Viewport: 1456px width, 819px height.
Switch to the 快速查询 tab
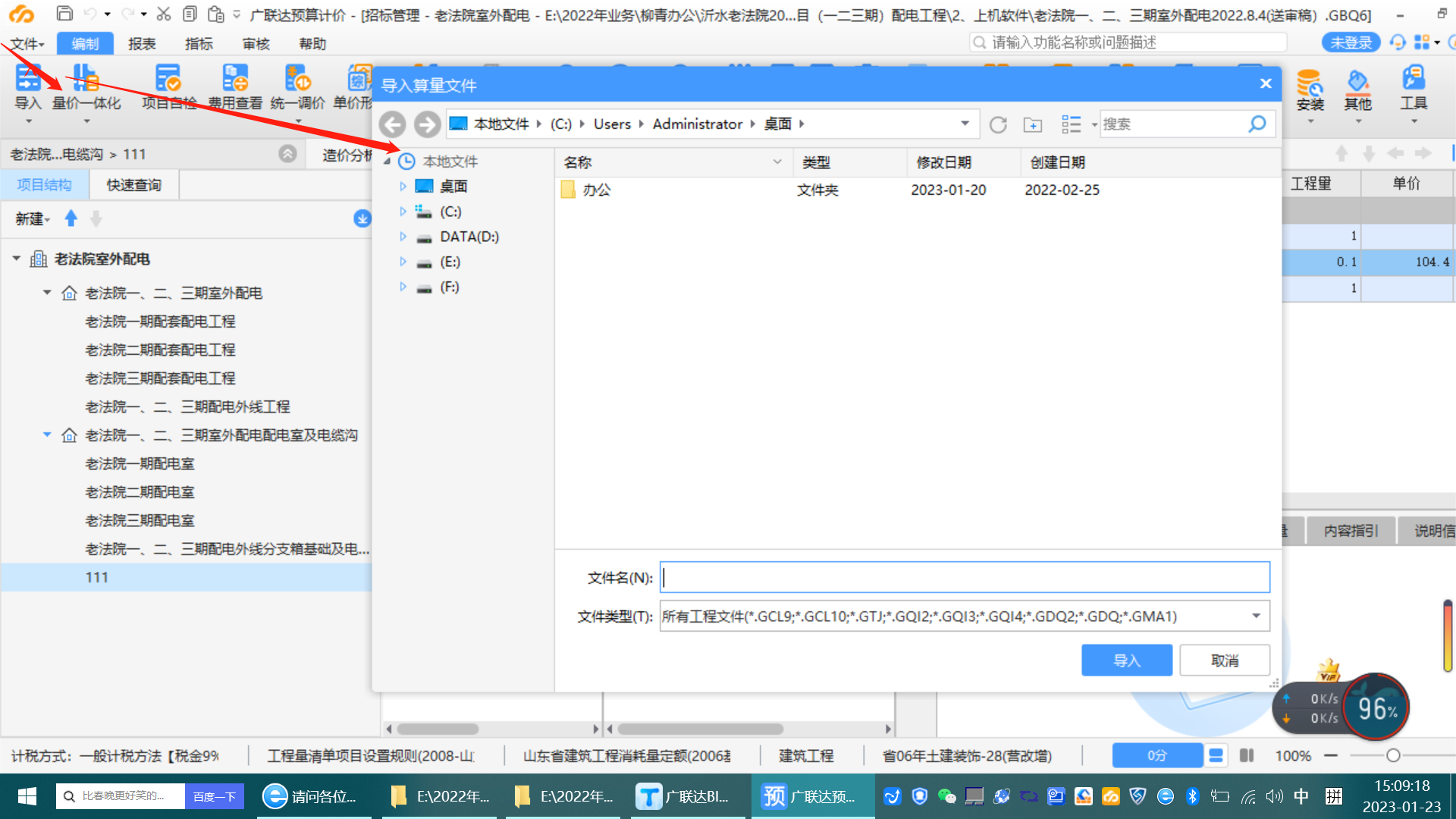coord(133,185)
